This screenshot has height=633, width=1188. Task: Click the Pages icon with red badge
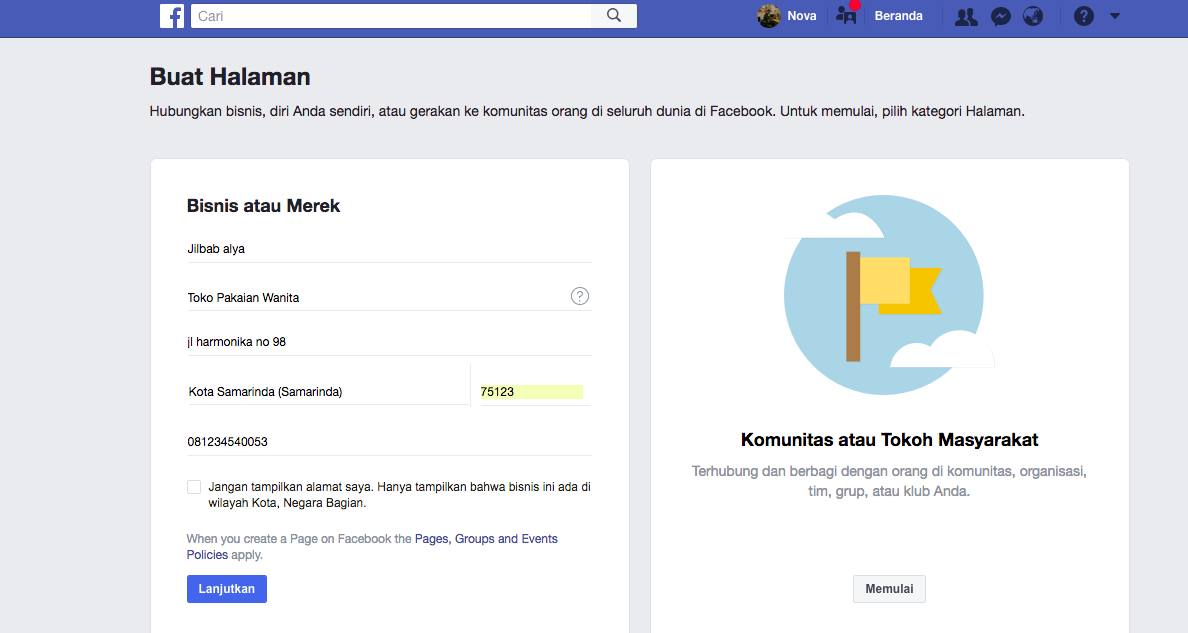click(x=845, y=16)
